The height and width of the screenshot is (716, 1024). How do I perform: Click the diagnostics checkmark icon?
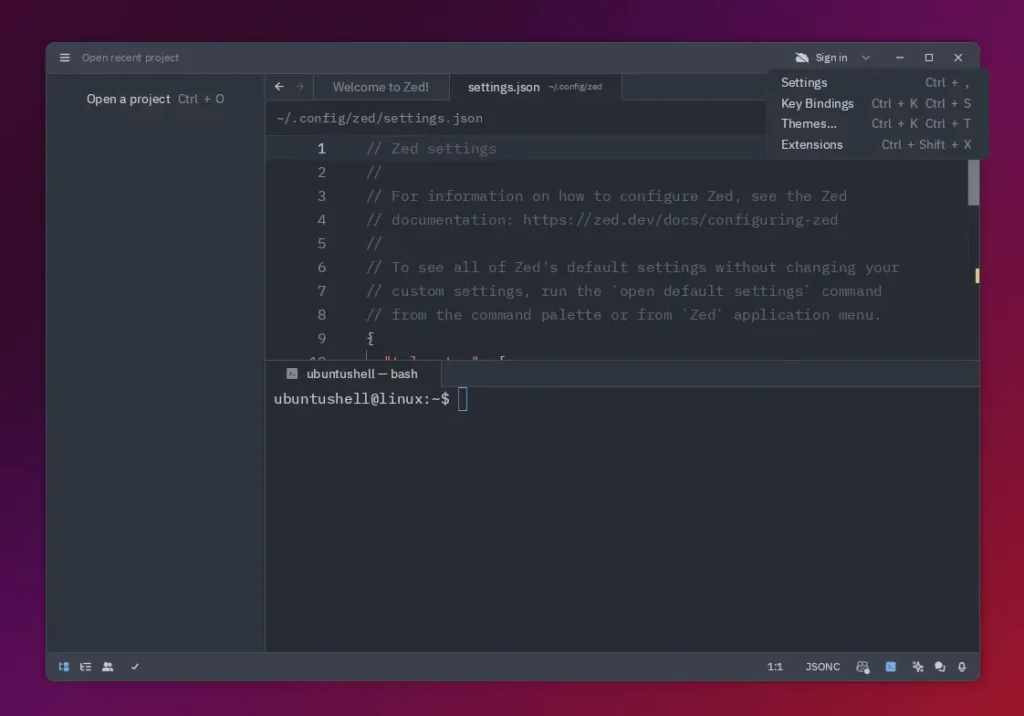click(135, 667)
